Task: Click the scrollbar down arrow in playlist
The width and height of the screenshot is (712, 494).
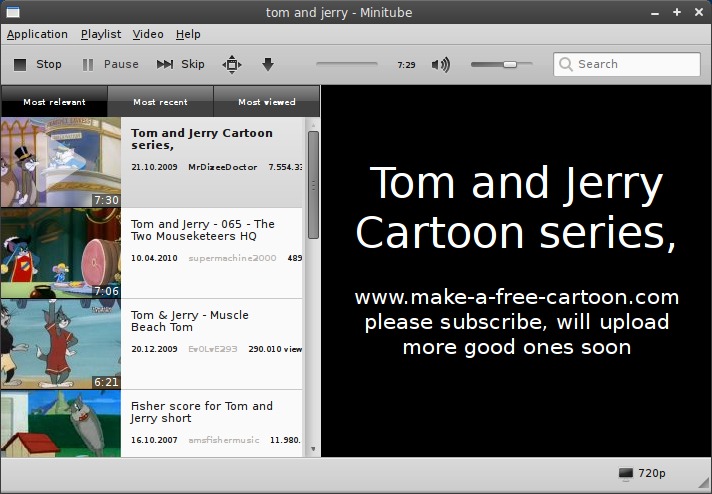Action: 313,449
